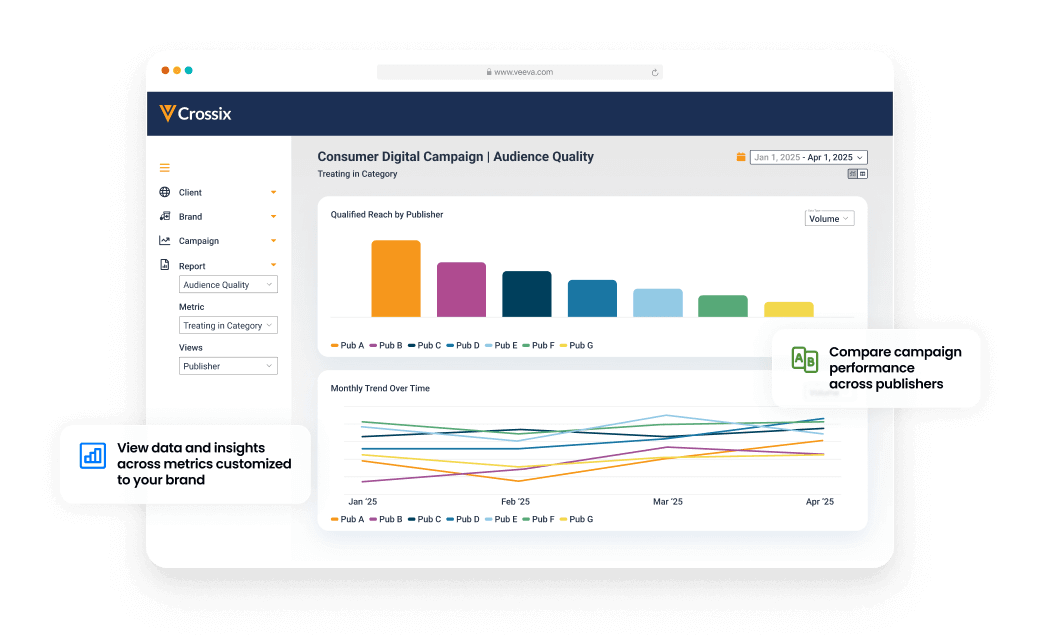1040x640 pixels.
Task: Click the Brand icon in sidebar
Action: coord(165,216)
